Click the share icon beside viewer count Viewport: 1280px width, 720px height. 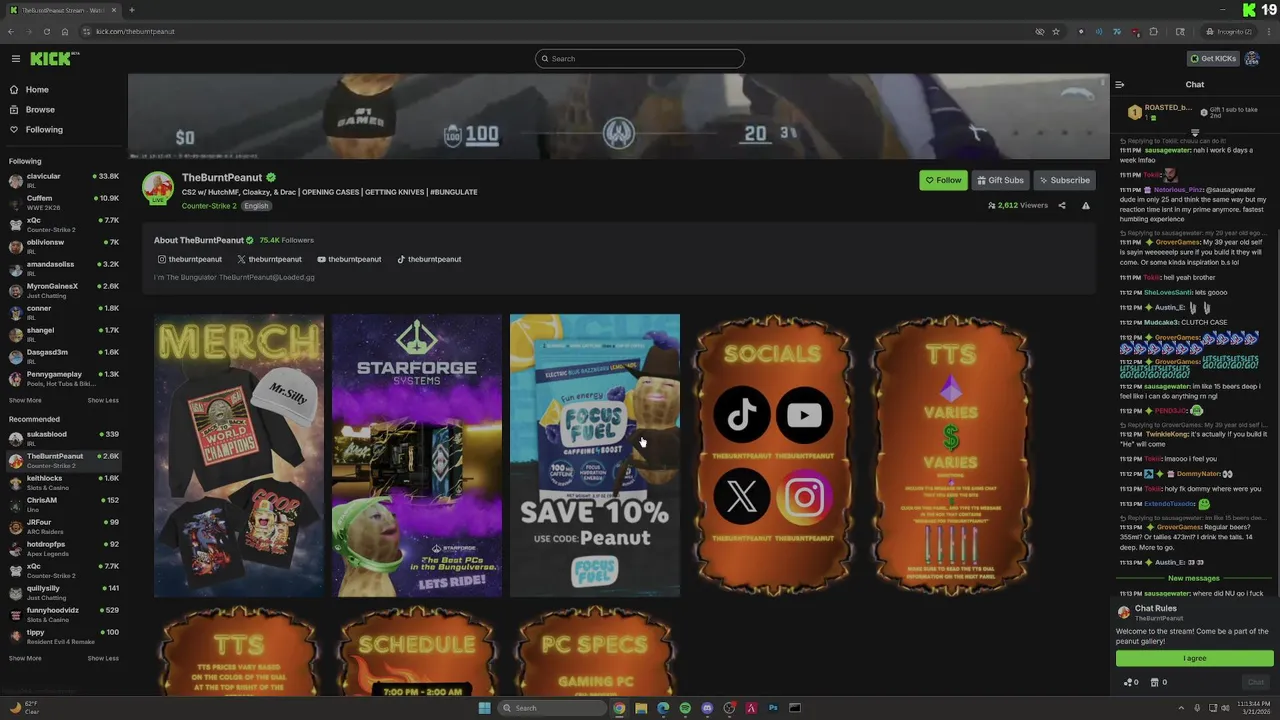click(1062, 205)
